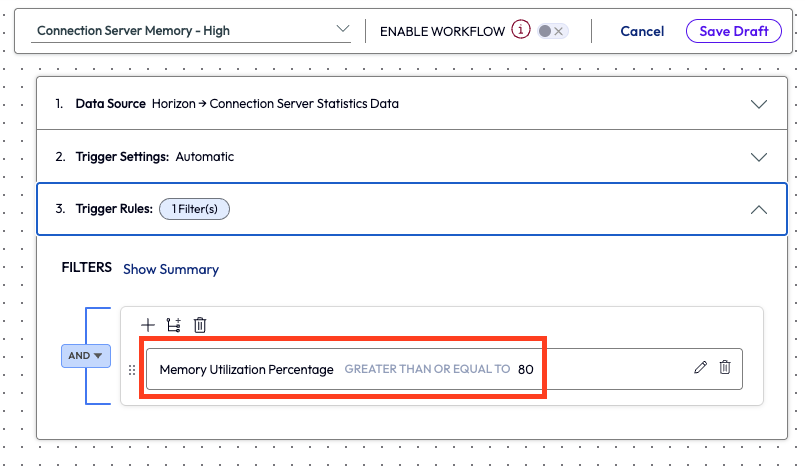
Task: Click the Save Draft button
Action: pyautogui.click(x=733, y=31)
